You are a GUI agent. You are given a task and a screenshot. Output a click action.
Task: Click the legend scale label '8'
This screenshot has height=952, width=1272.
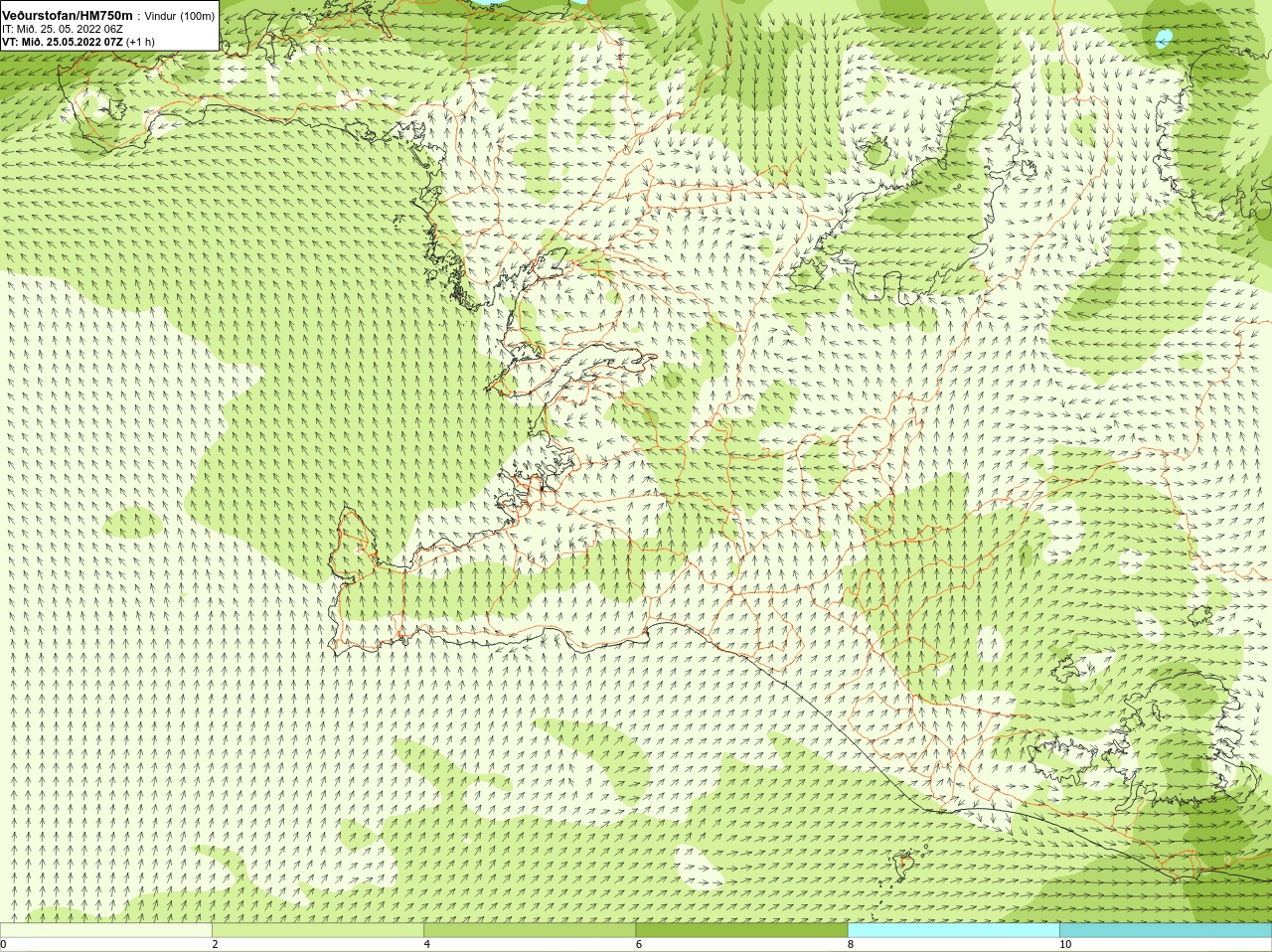pos(851,944)
